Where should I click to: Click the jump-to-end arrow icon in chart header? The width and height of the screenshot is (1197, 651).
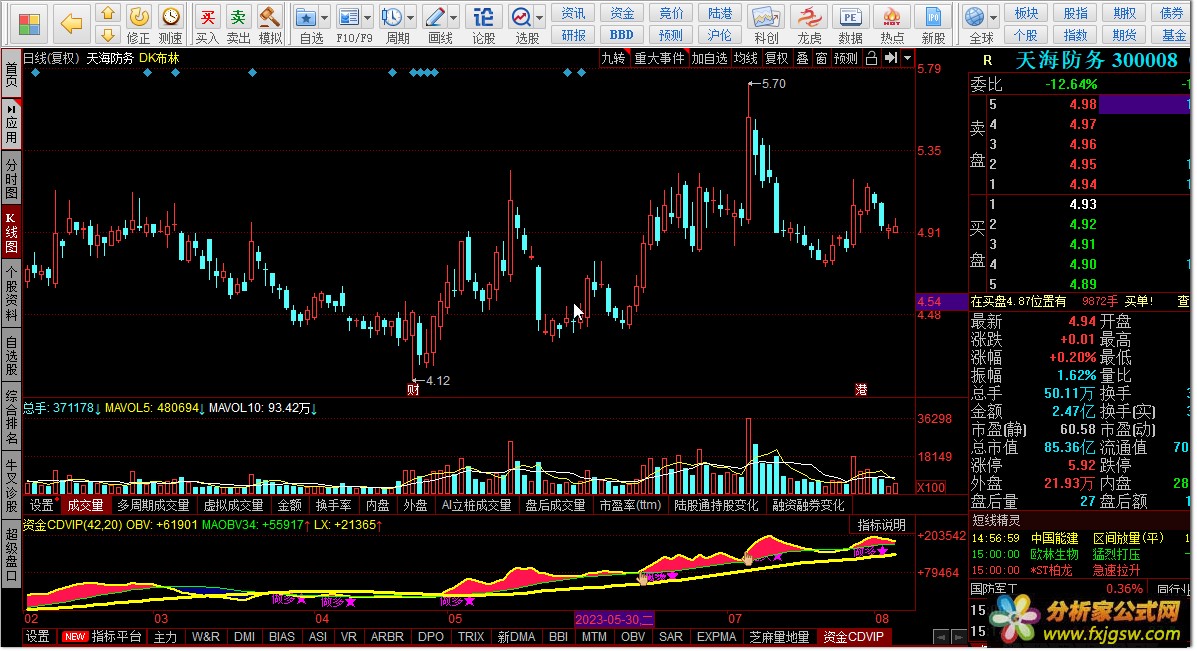pyautogui.click(x=890, y=58)
